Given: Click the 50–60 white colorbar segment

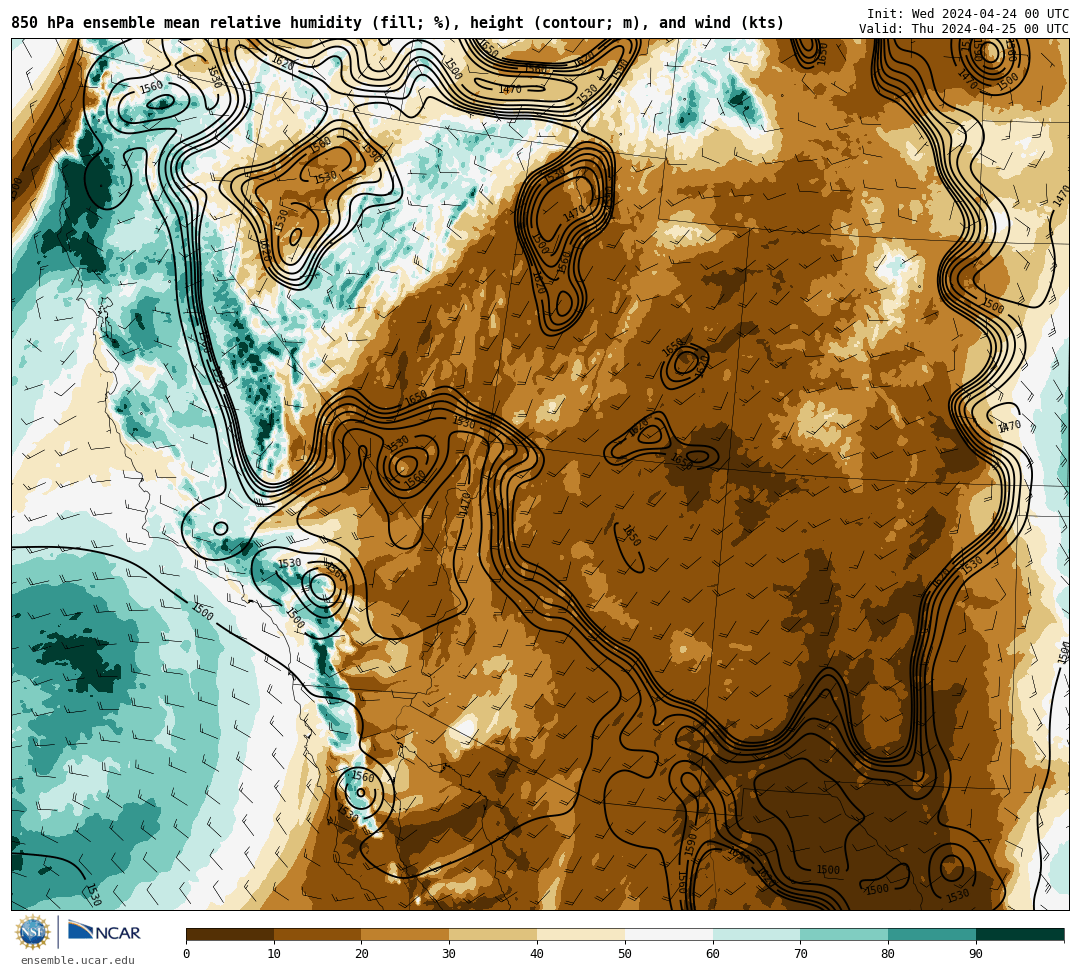Looking at the screenshot, I should [669, 934].
